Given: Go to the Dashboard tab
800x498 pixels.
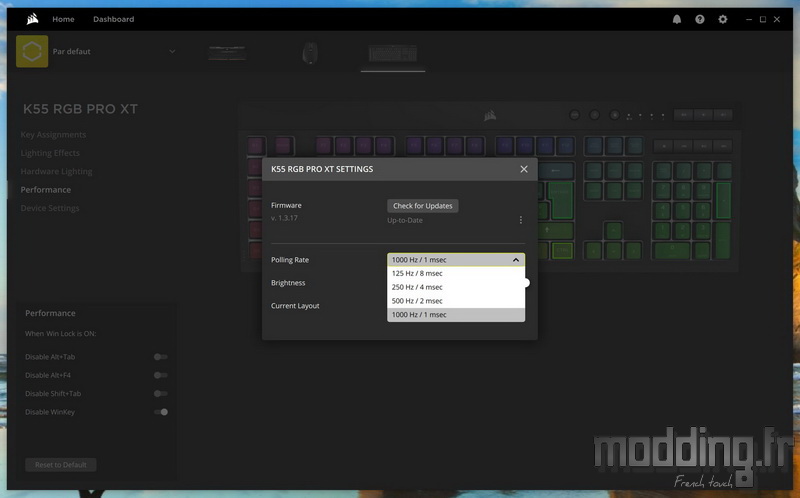Looking at the screenshot, I should [113, 19].
